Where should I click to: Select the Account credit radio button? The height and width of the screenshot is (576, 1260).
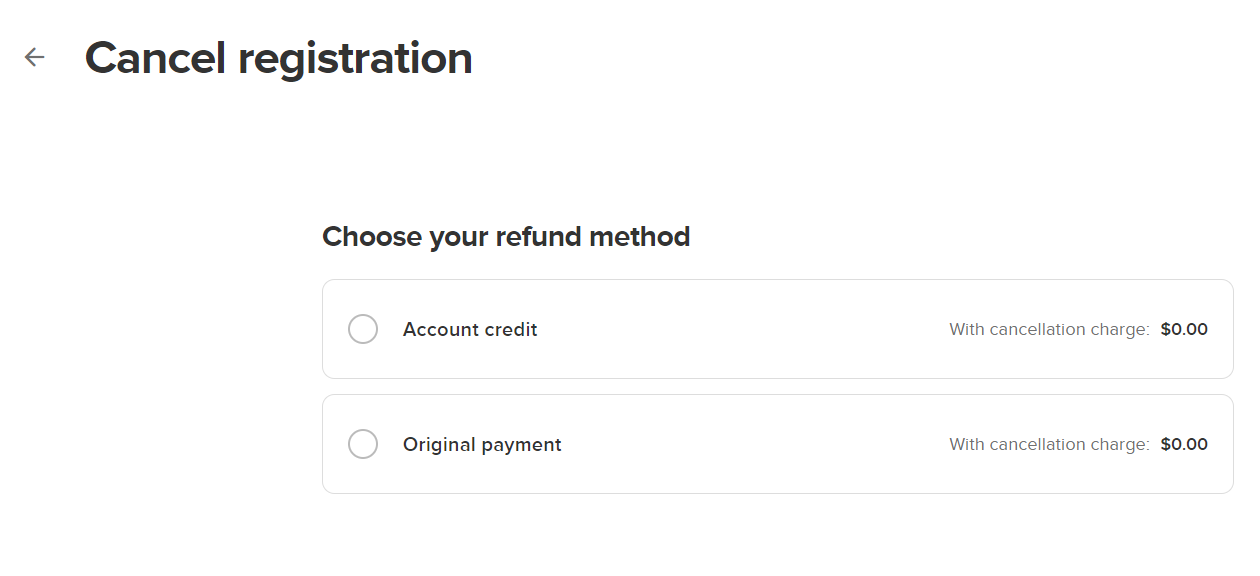tap(363, 329)
